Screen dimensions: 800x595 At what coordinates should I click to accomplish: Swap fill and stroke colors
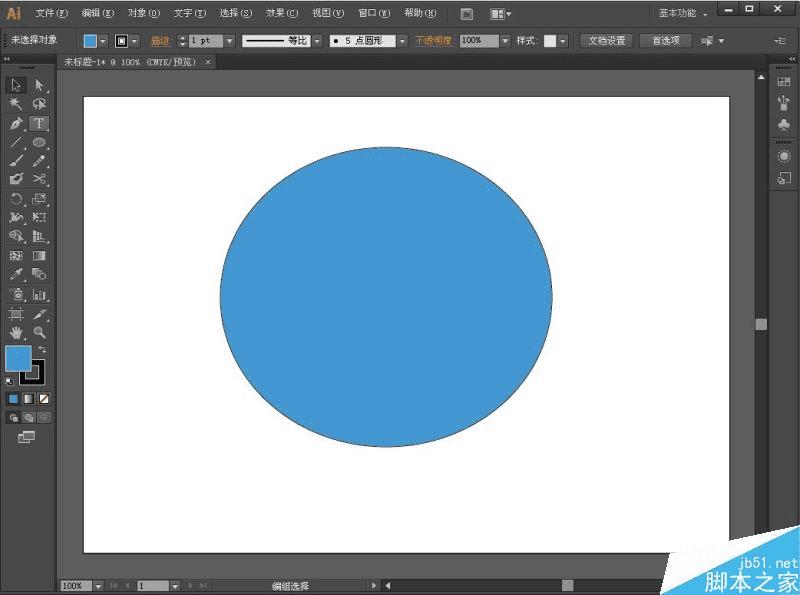point(42,350)
